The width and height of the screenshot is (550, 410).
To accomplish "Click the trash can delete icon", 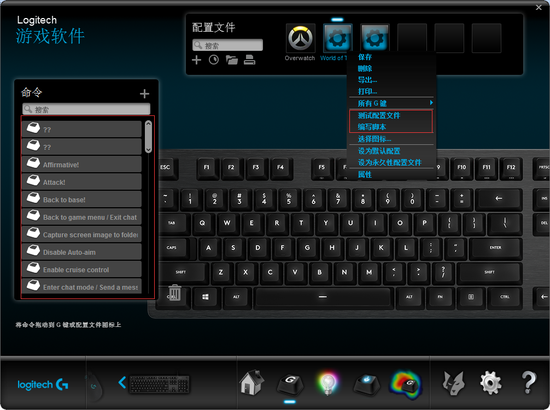I will 174,293.
